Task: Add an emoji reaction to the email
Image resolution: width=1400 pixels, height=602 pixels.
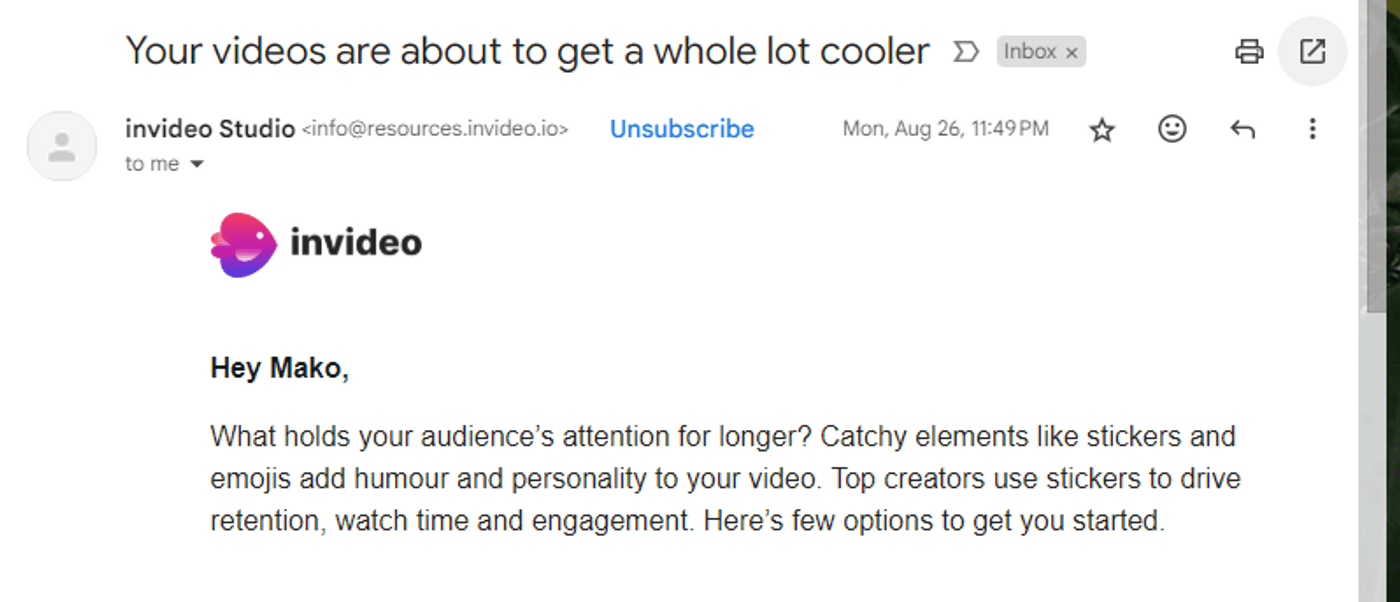Action: click(1172, 129)
